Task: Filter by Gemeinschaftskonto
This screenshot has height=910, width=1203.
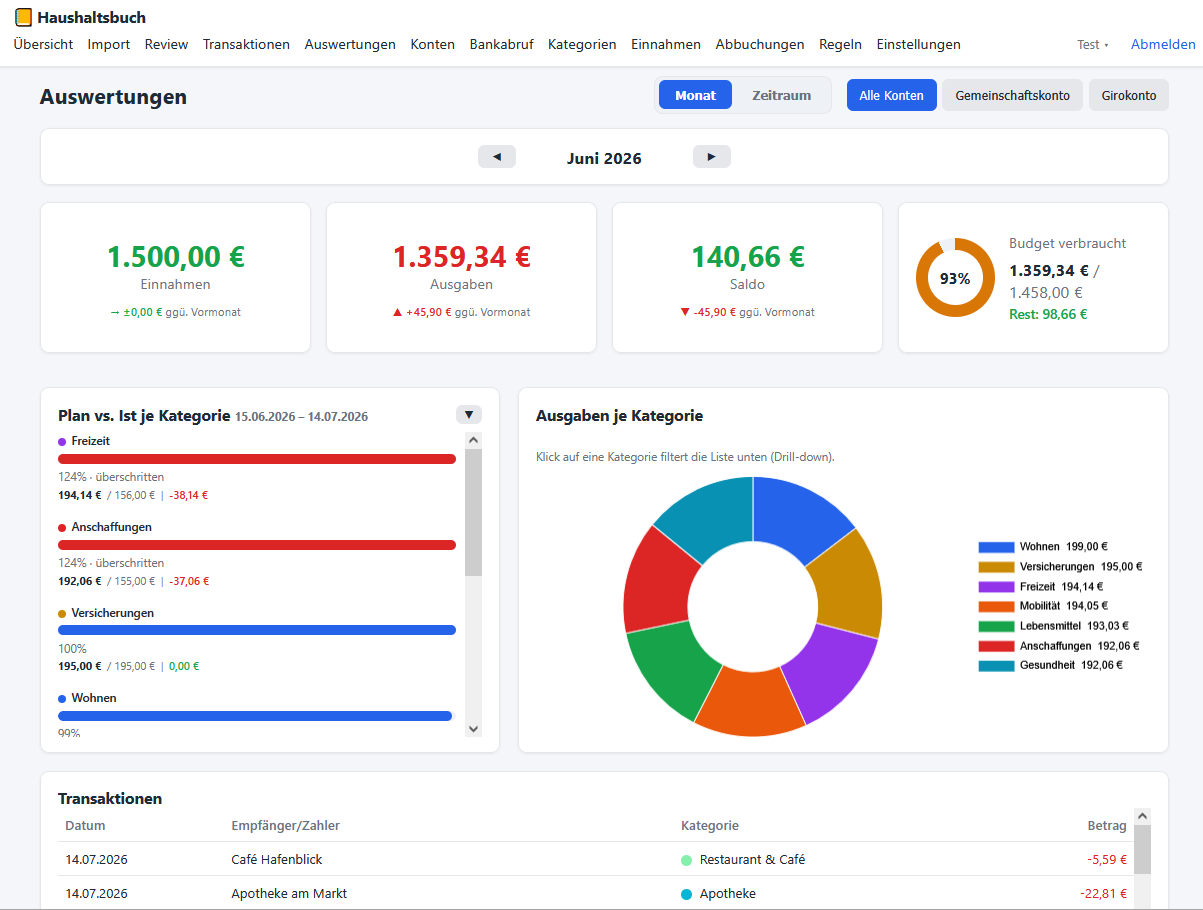Action: pos(1013,95)
